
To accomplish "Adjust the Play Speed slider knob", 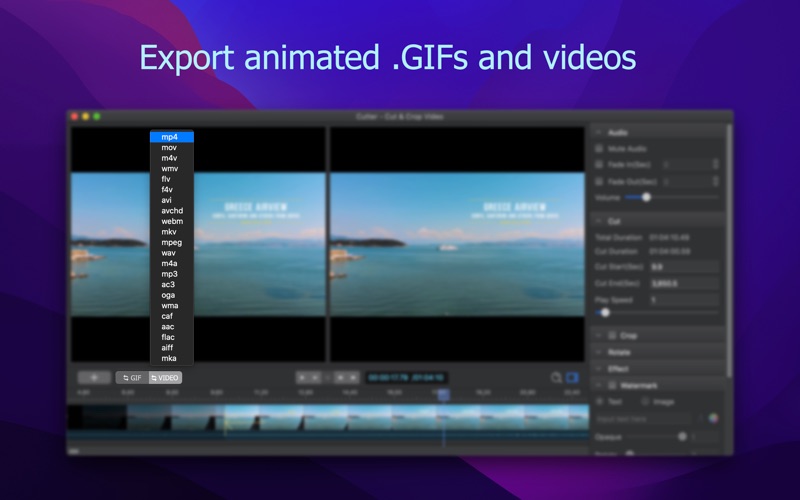I will [x=605, y=312].
